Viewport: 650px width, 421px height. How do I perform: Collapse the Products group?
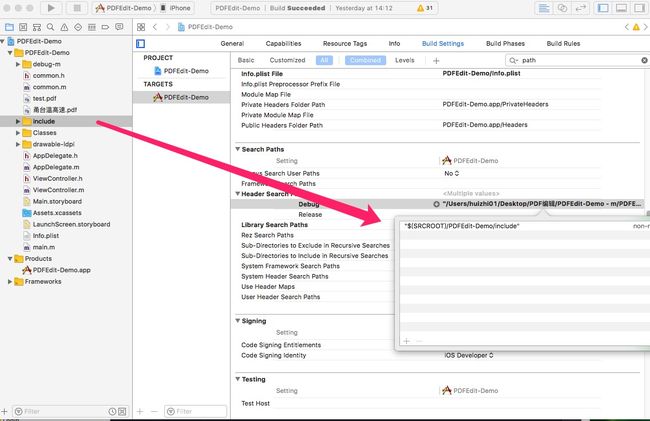pos(10,259)
